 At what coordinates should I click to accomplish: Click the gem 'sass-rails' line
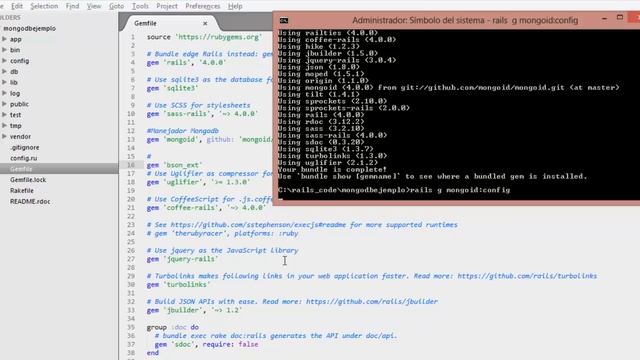coord(202,113)
